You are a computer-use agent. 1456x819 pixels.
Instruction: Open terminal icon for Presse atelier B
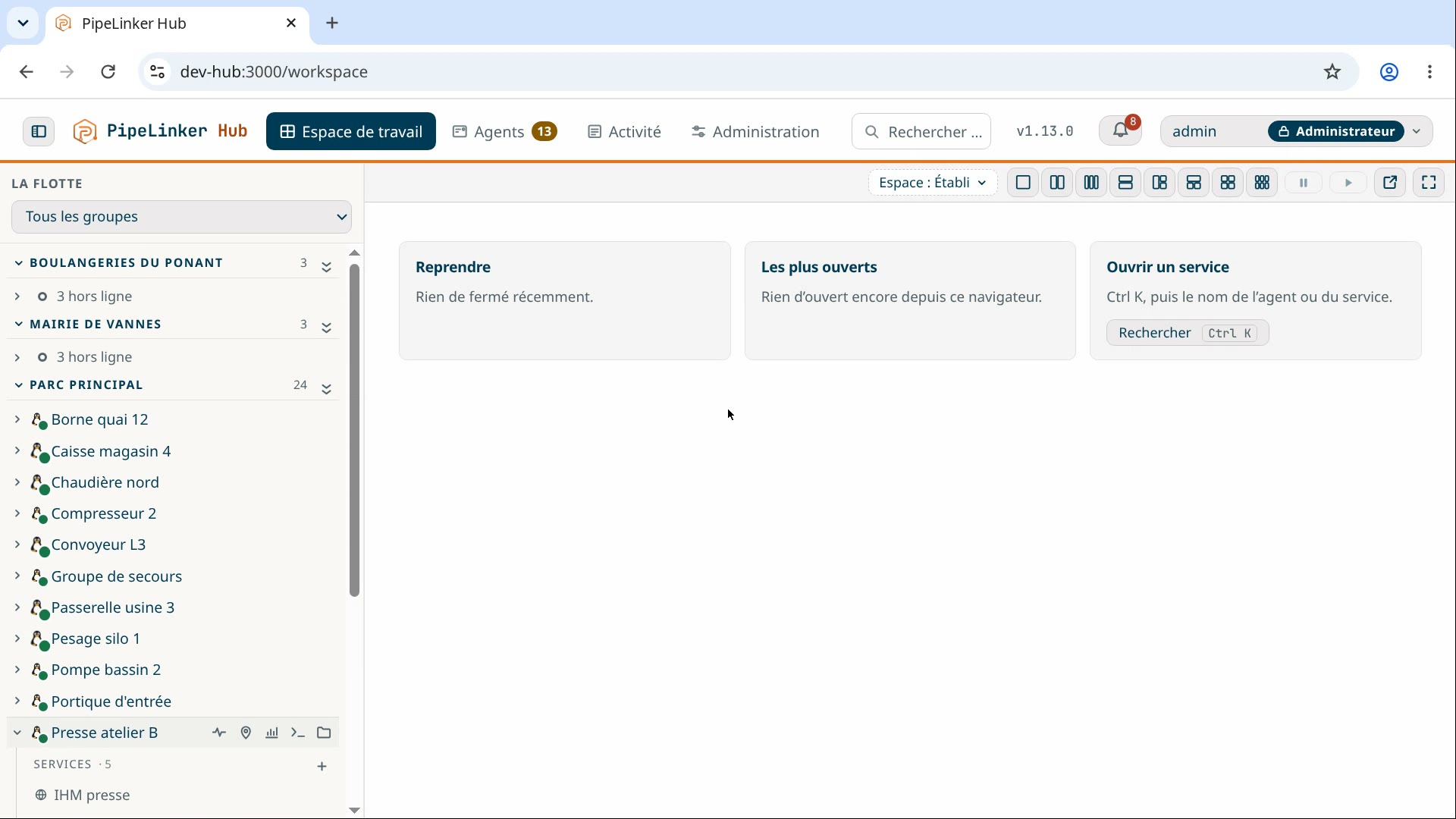point(298,733)
